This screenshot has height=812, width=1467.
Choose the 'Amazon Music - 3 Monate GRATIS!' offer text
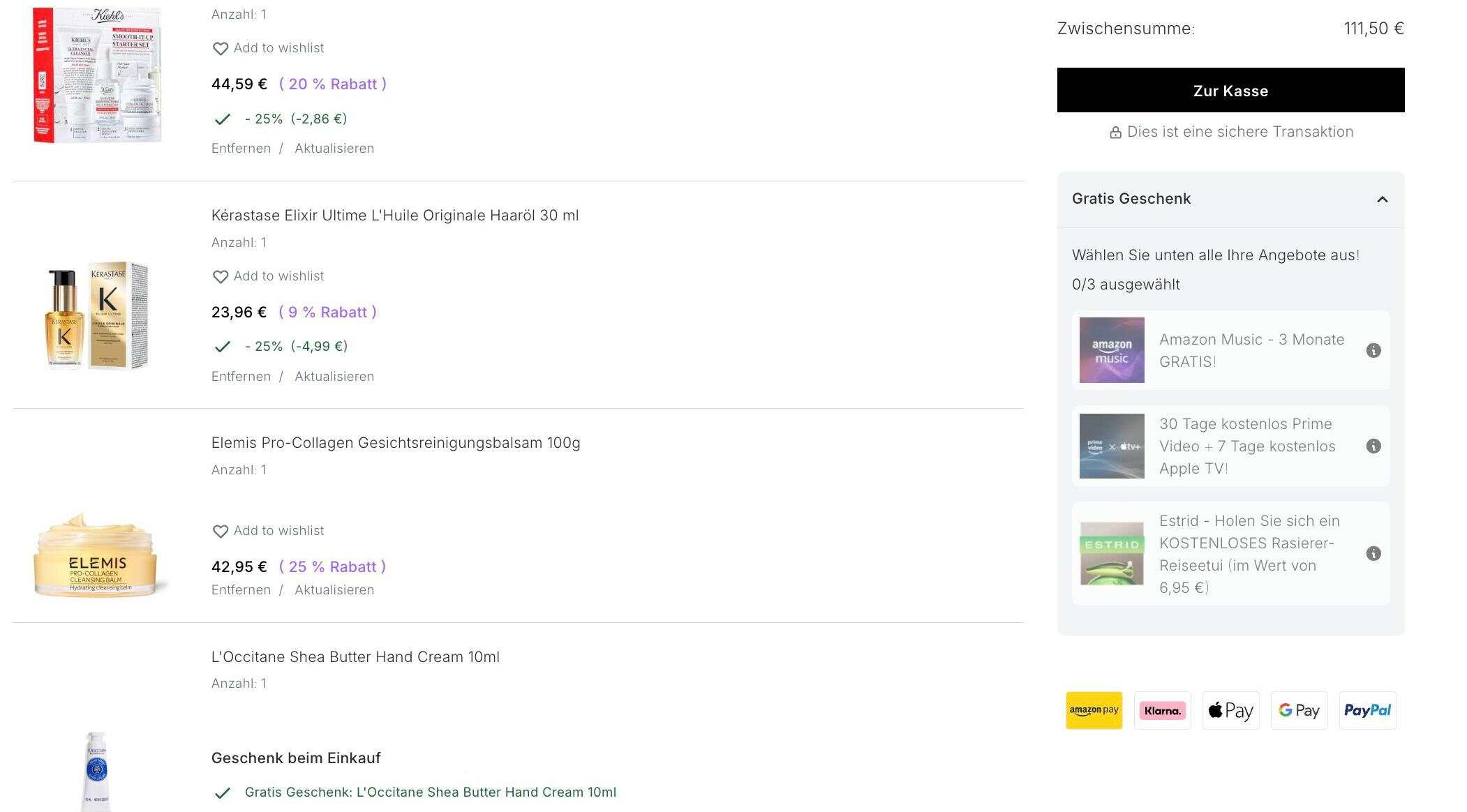[x=1251, y=350]
